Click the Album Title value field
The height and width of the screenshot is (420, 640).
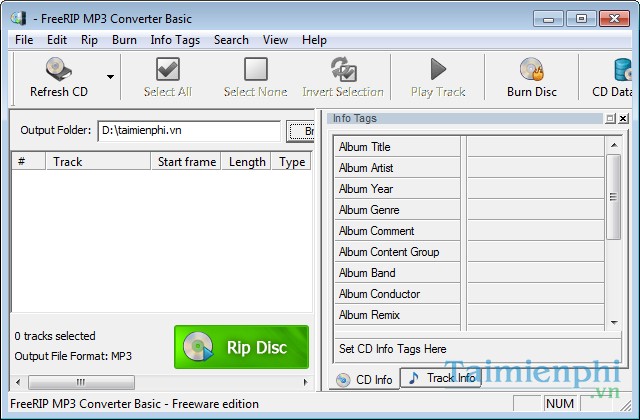536,147
